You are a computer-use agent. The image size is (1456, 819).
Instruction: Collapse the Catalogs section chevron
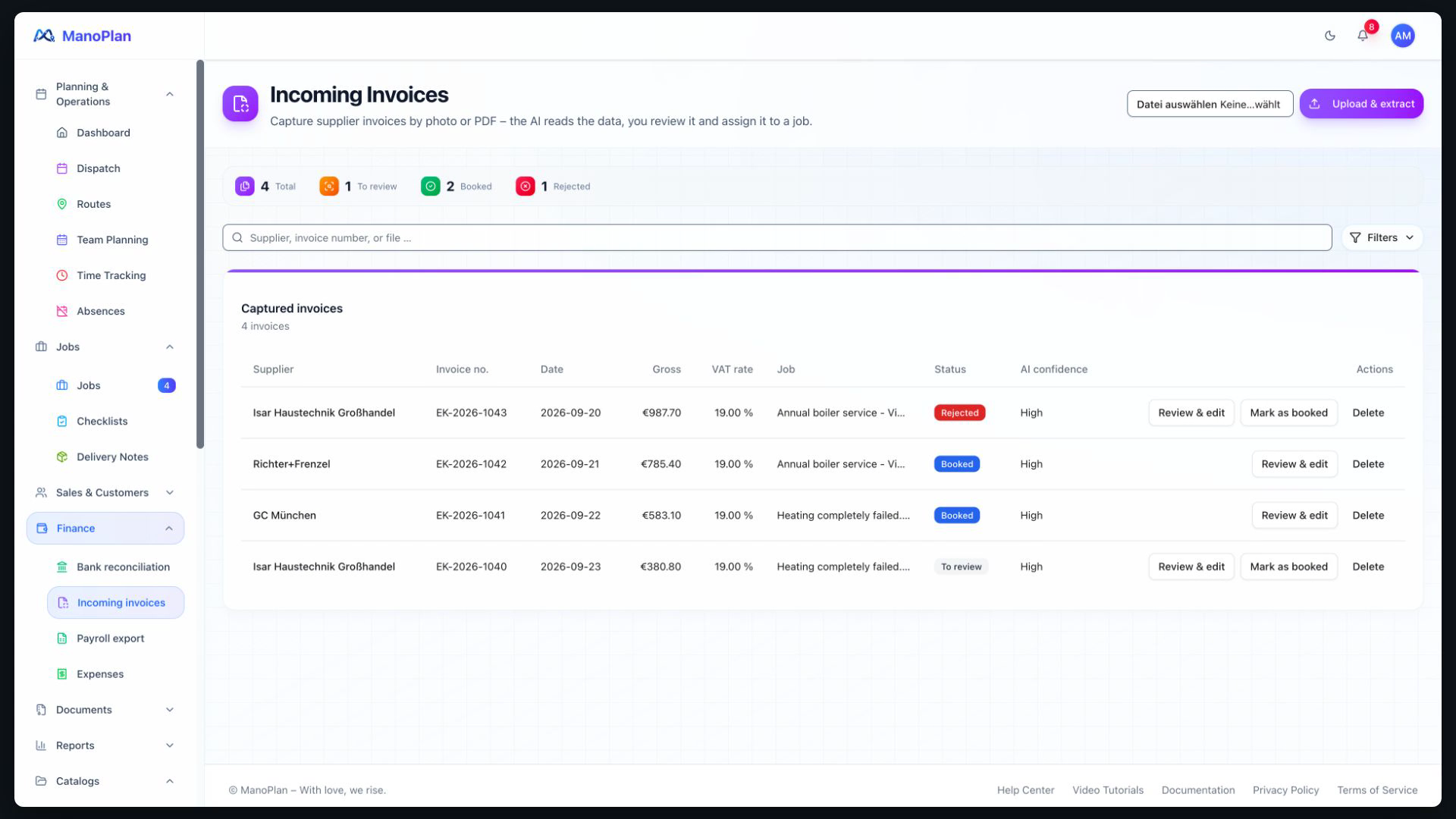coord(170,781)
